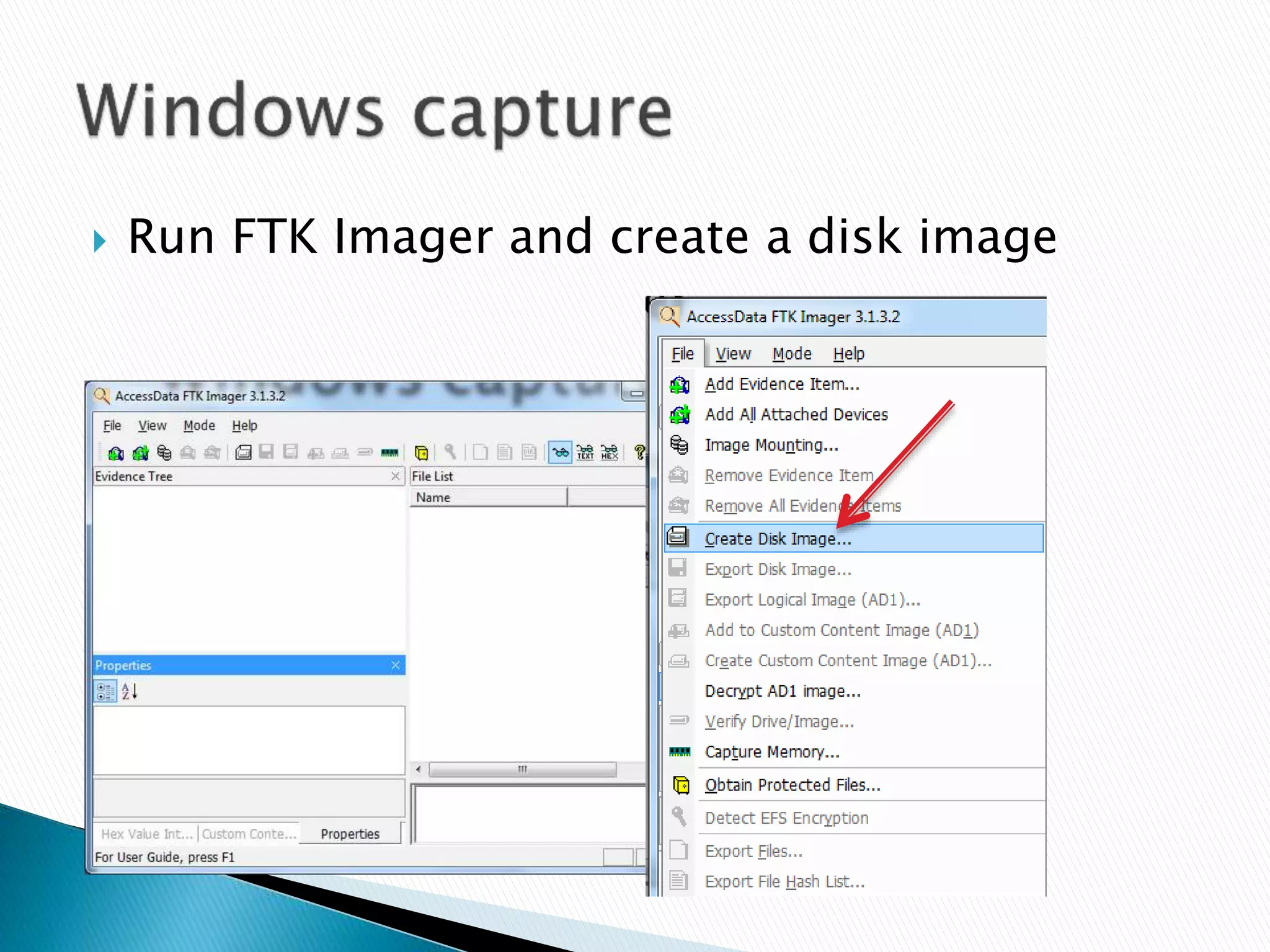The width and height of the screenshot is (1270, 952).
Task: Click Capture Memory green RAM toolbar icon
Action: tap(389, 452)
